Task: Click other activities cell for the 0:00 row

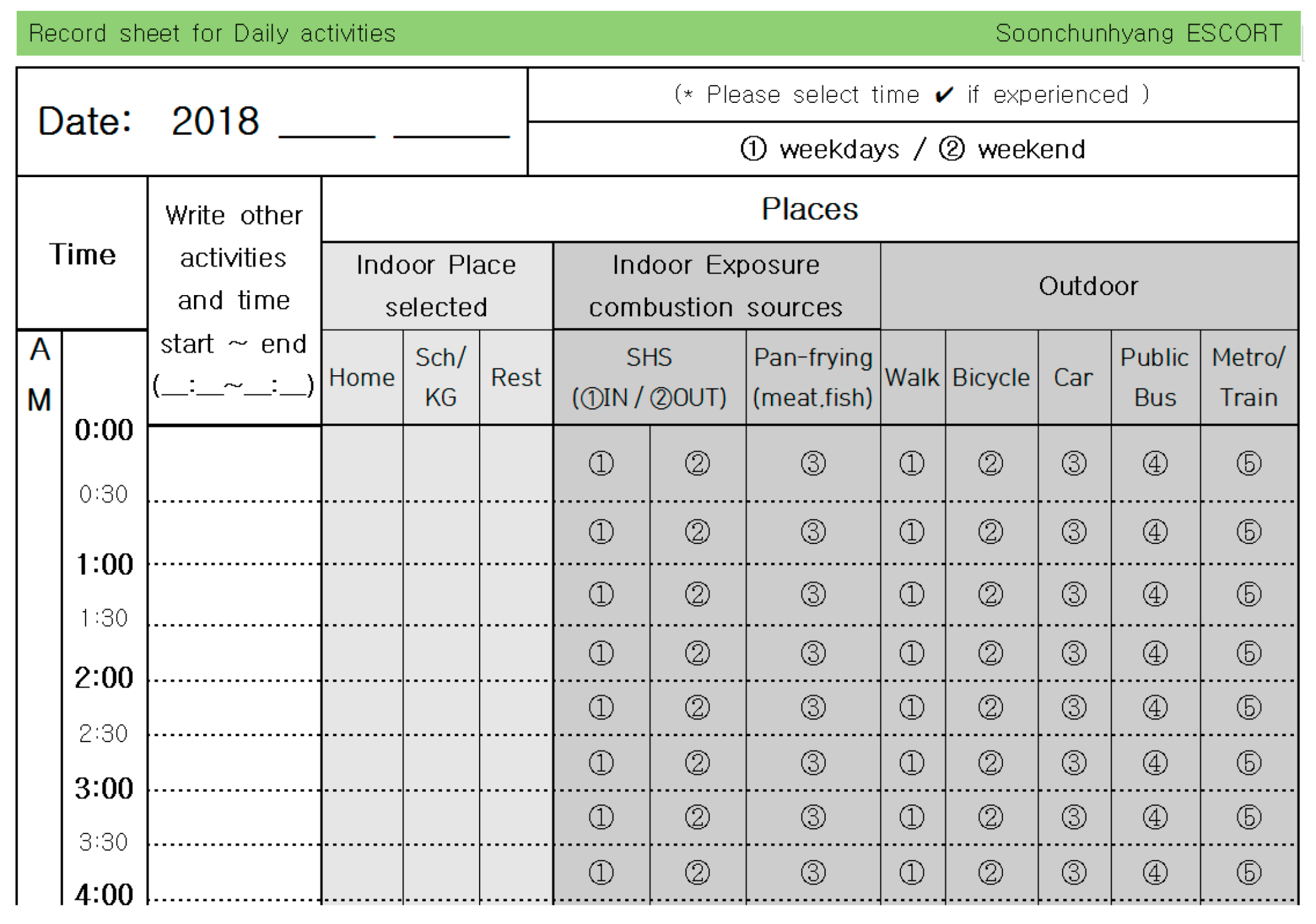Action: click(234, 464)
